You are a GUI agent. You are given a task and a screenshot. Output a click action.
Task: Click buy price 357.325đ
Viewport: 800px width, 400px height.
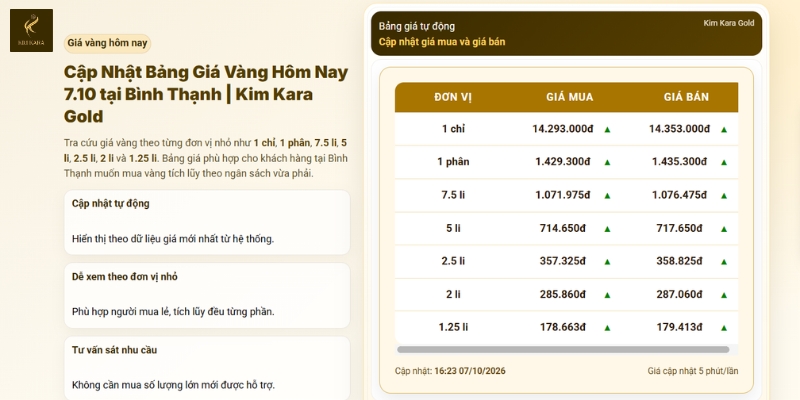563,261
